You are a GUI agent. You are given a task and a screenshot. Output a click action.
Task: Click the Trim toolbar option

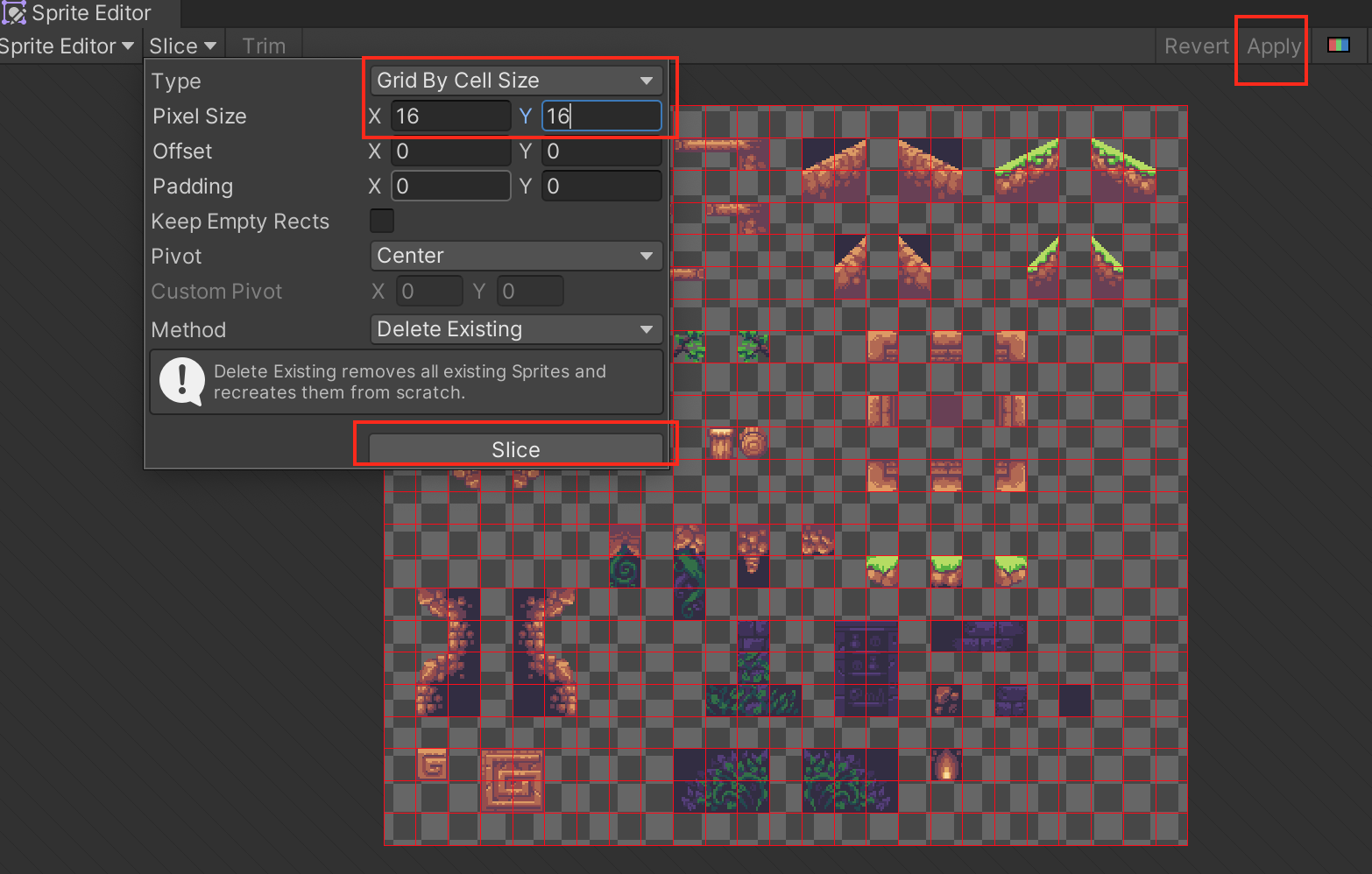coord(264,46)
